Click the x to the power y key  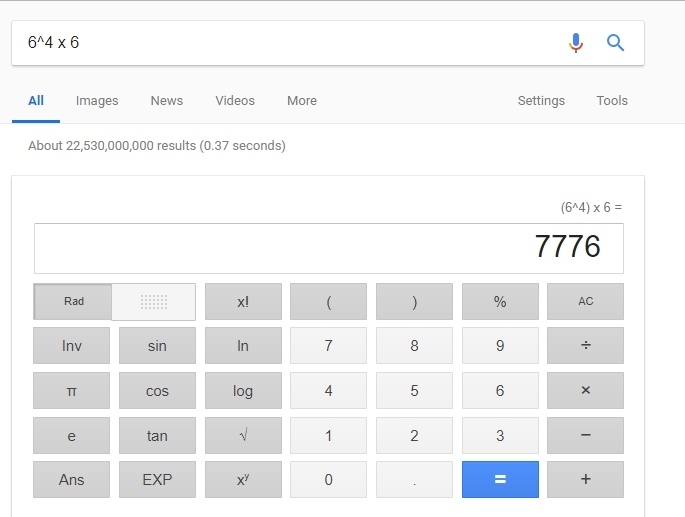(243, 479)
